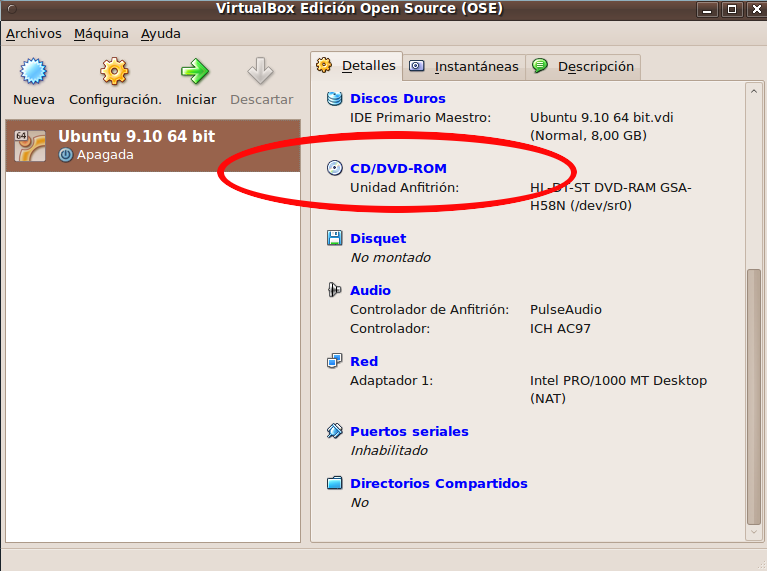This screenshot has width=767, height=571.
Task: Open the CD/DVD-ROM settings link
Action: (398, 168)
